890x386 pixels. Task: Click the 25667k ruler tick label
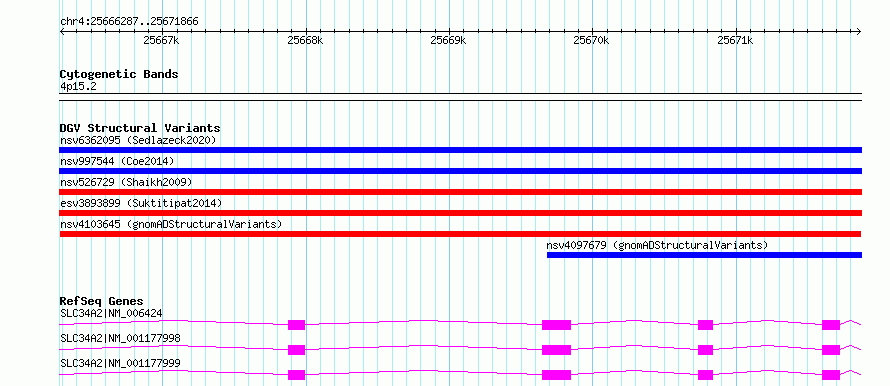[x=162, y=40]
